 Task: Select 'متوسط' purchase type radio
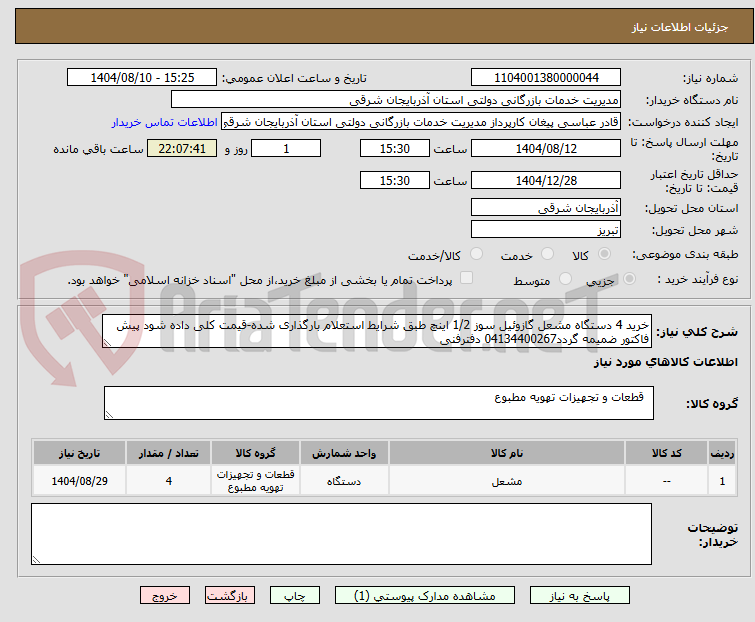567,280
